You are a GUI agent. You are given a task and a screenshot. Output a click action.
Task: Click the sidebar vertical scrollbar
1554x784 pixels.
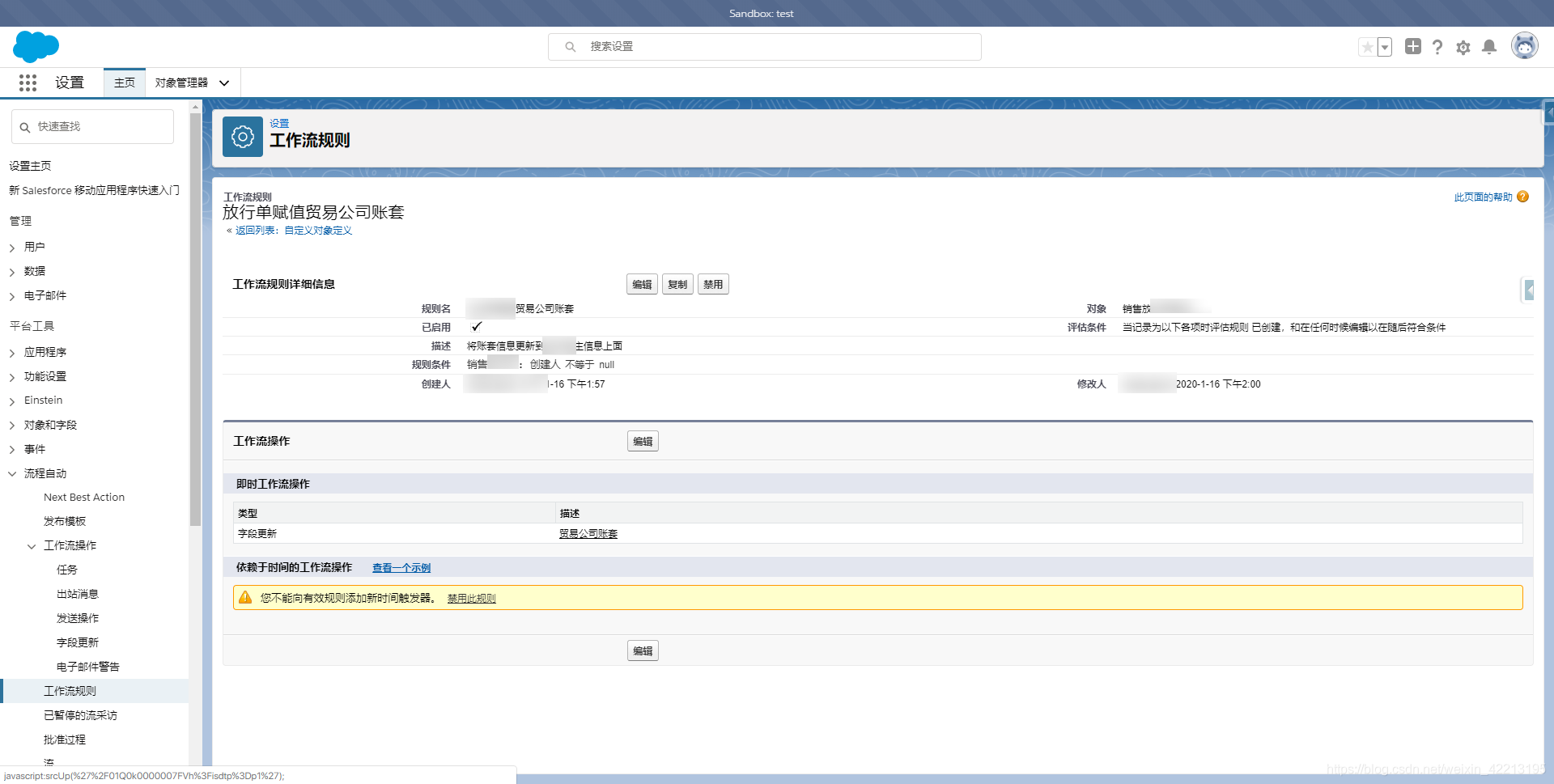coord(195,320)
